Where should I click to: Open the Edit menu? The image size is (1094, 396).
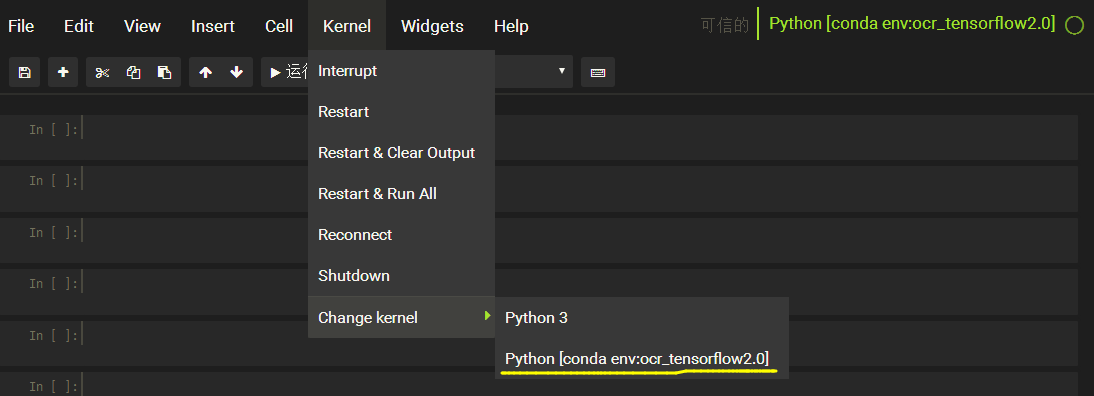pyautogui.click(x=79, y=26)
